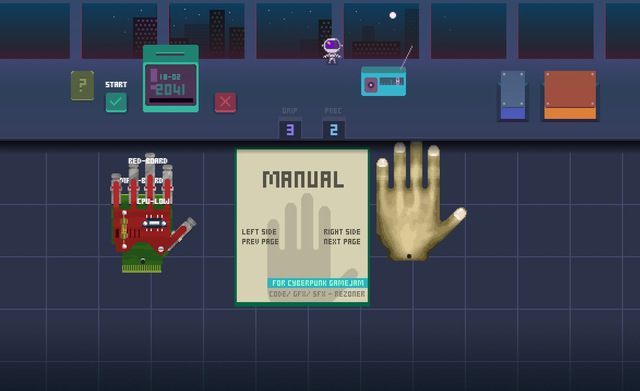Click the cyan radio's speaker knob
640x391 pixels.
(x=371, y=85)
